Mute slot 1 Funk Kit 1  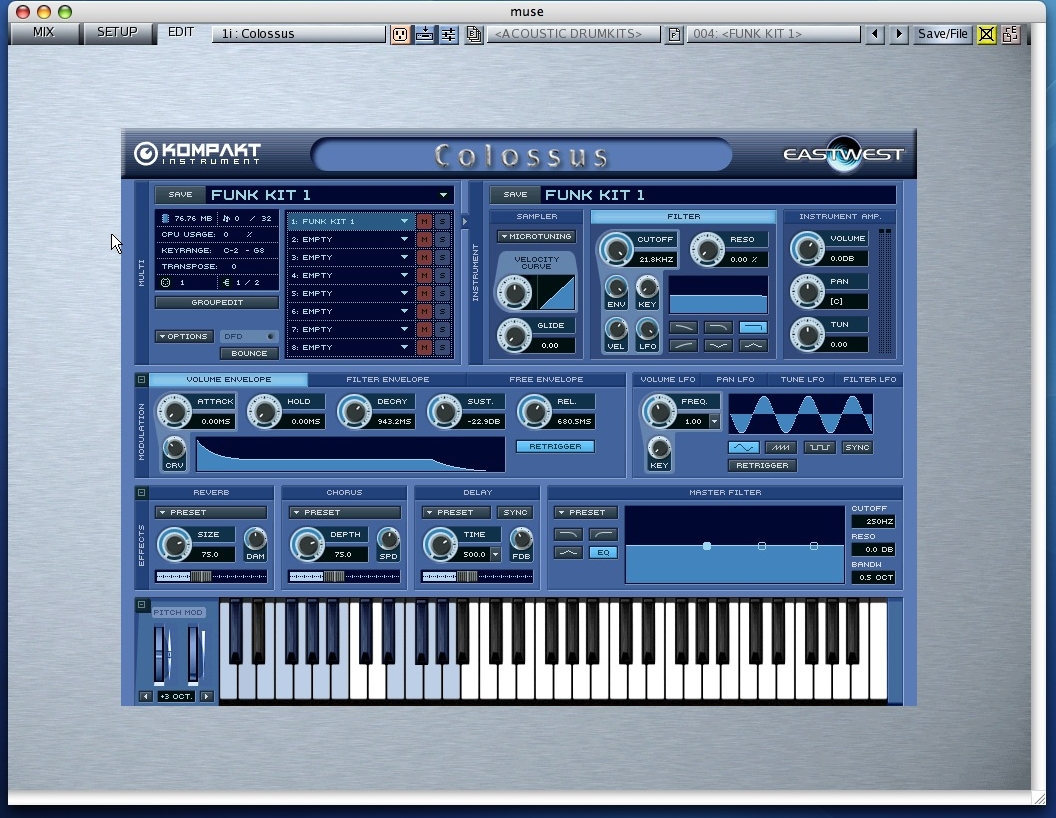click(424, 221)
